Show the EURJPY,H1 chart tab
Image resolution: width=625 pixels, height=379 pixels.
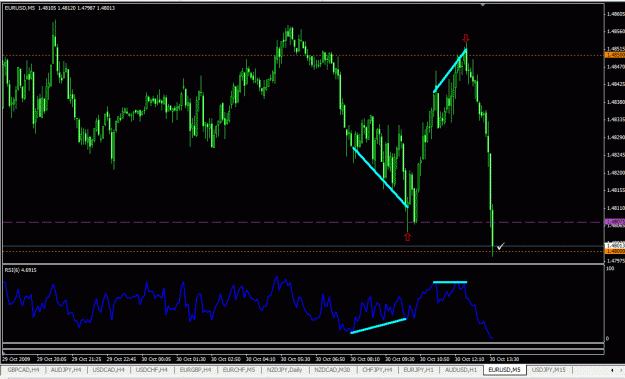(418, 370)
